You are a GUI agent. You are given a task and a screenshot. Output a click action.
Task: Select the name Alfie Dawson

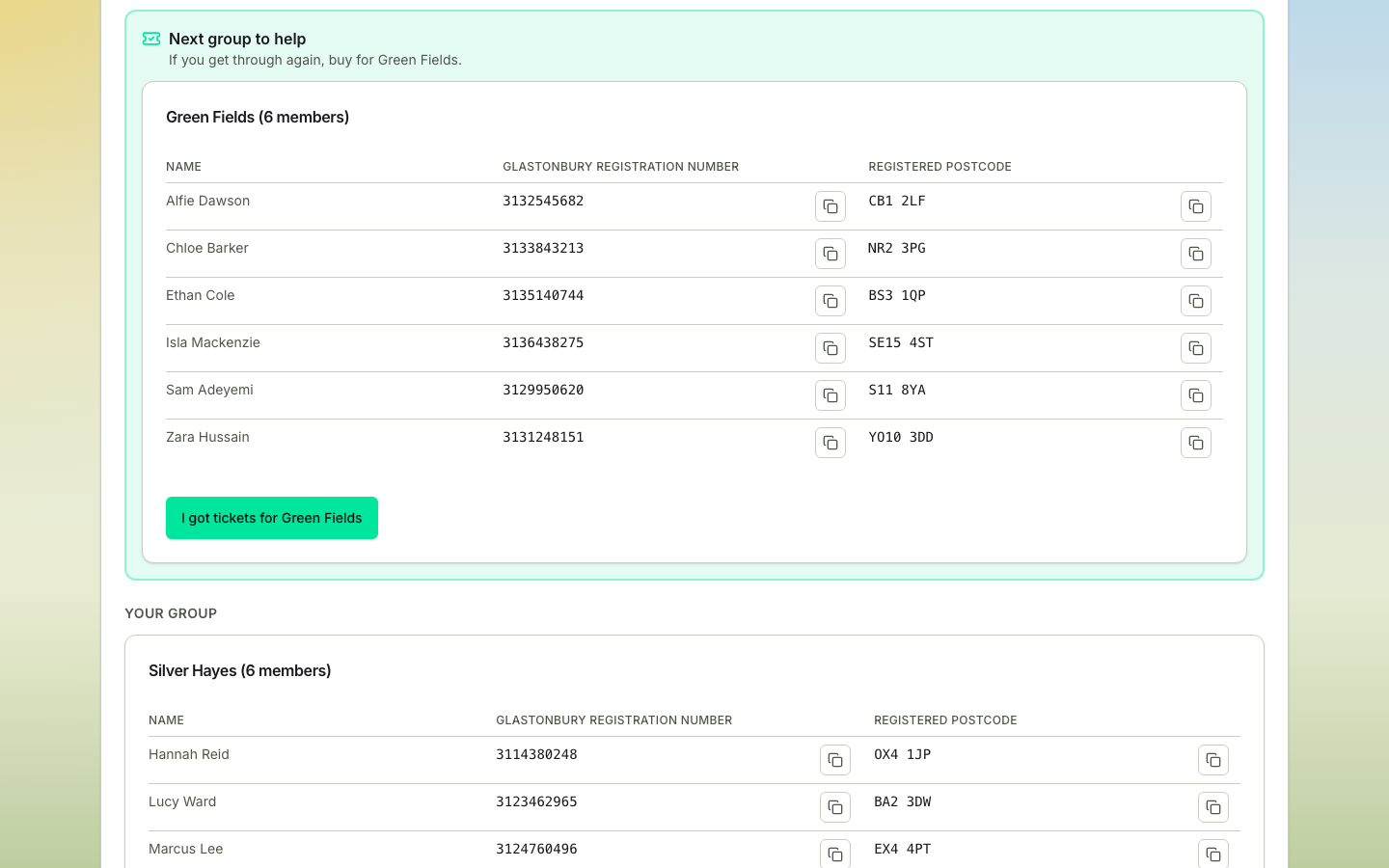click(x=207, y=201)
